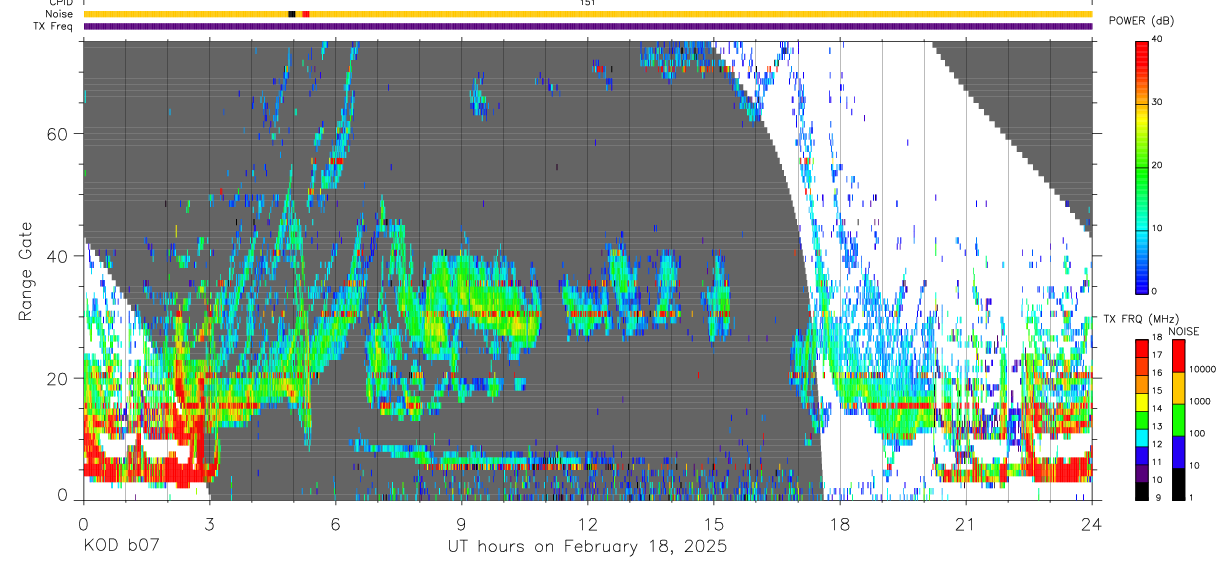
Task: Click the 40 label on POWER colorbar
Action: [x=1158, y=40]
